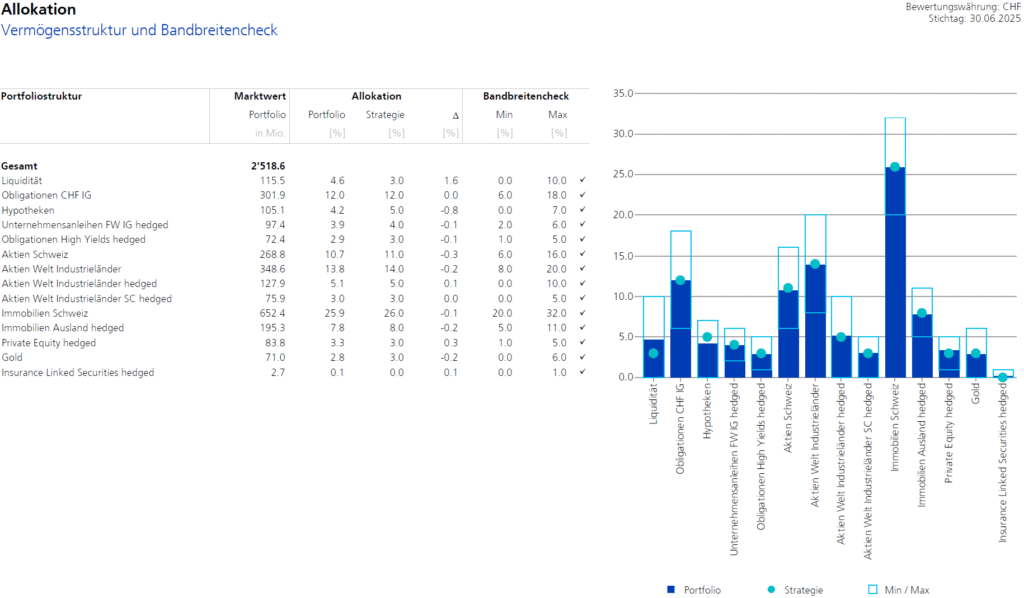
Task: Click the Aktien Welt Industrieländer chart bar
Action: [815, 320]
